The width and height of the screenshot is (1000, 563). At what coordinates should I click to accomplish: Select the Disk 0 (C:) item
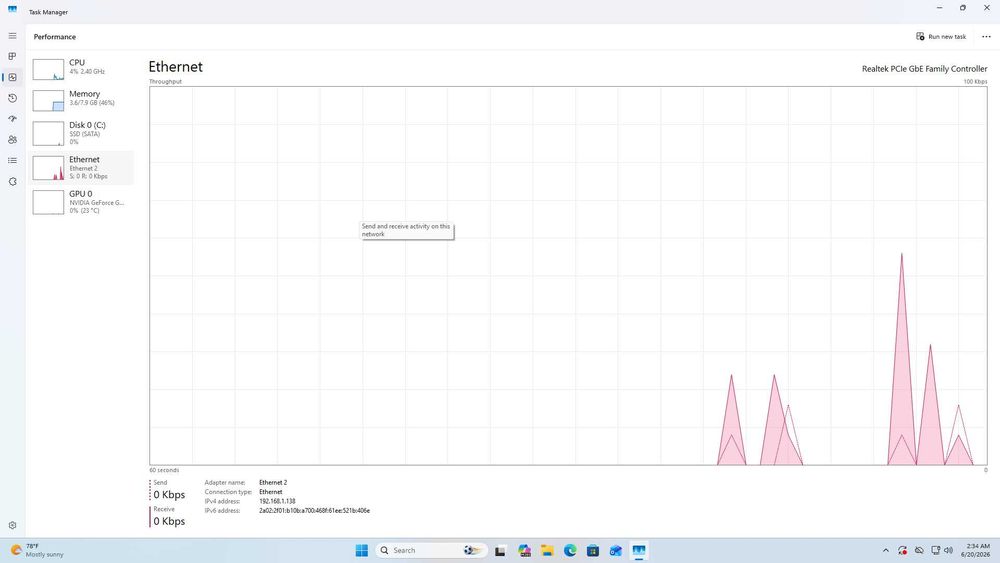tap(82, 133)
